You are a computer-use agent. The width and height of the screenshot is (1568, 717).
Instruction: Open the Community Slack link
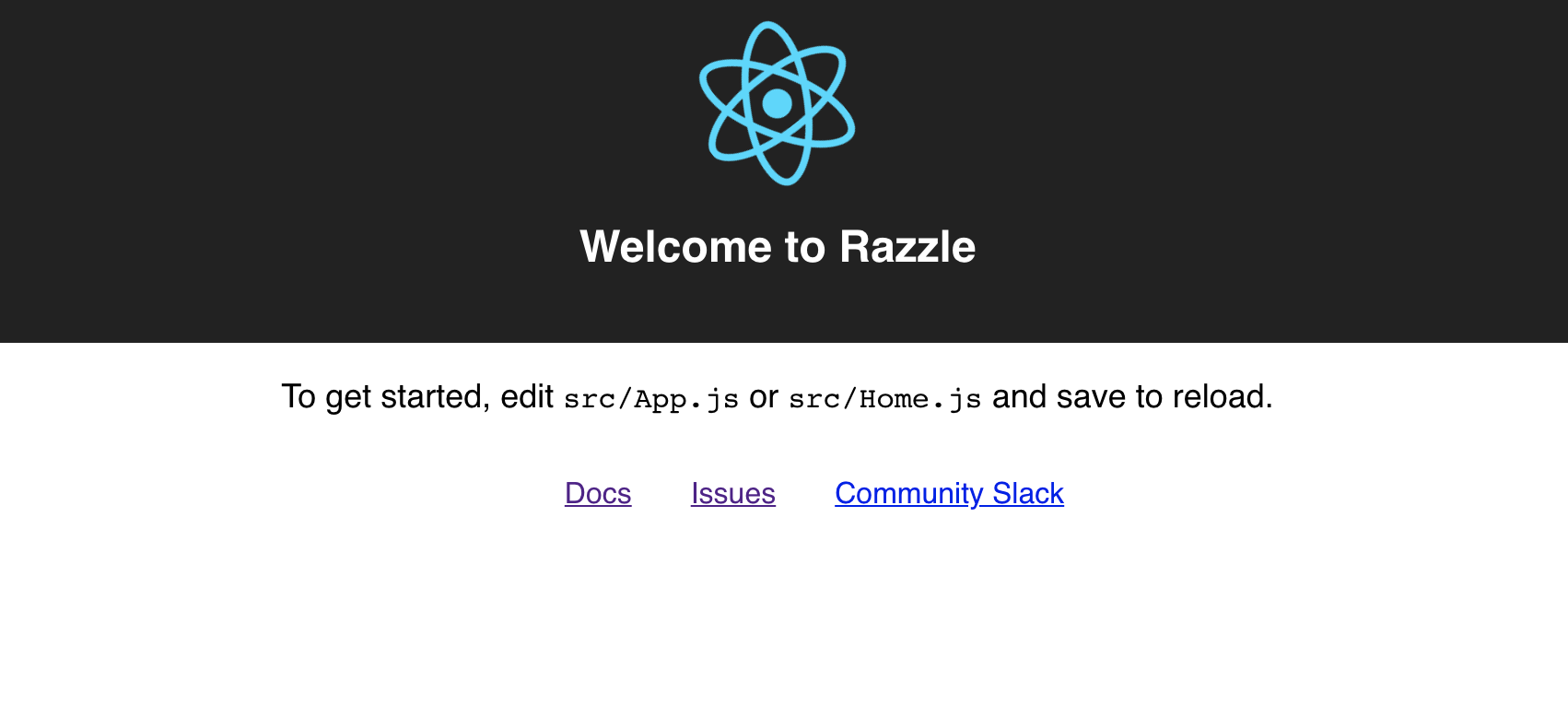click(x=949, y=494)
